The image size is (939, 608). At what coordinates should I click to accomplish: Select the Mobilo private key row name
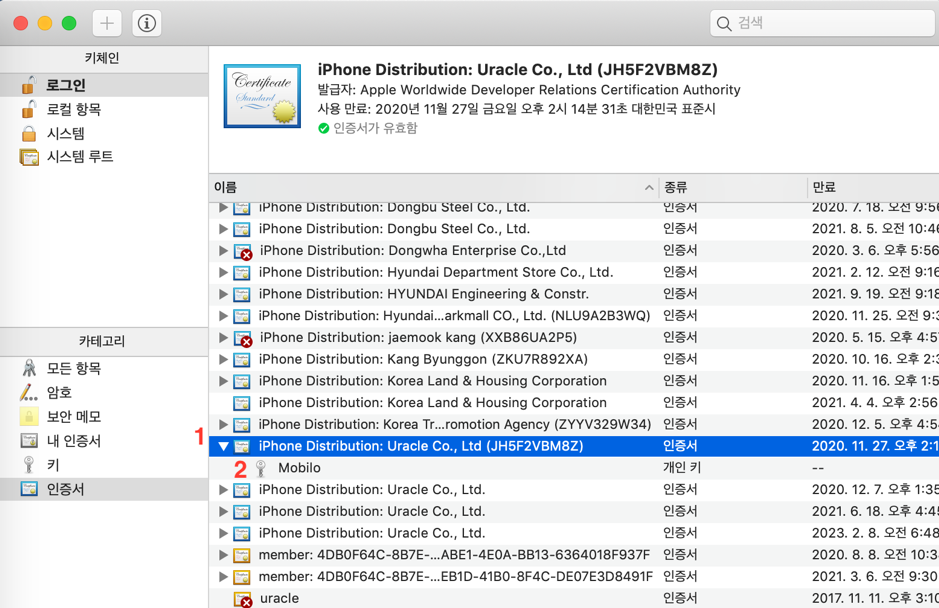tap(299, 468)
